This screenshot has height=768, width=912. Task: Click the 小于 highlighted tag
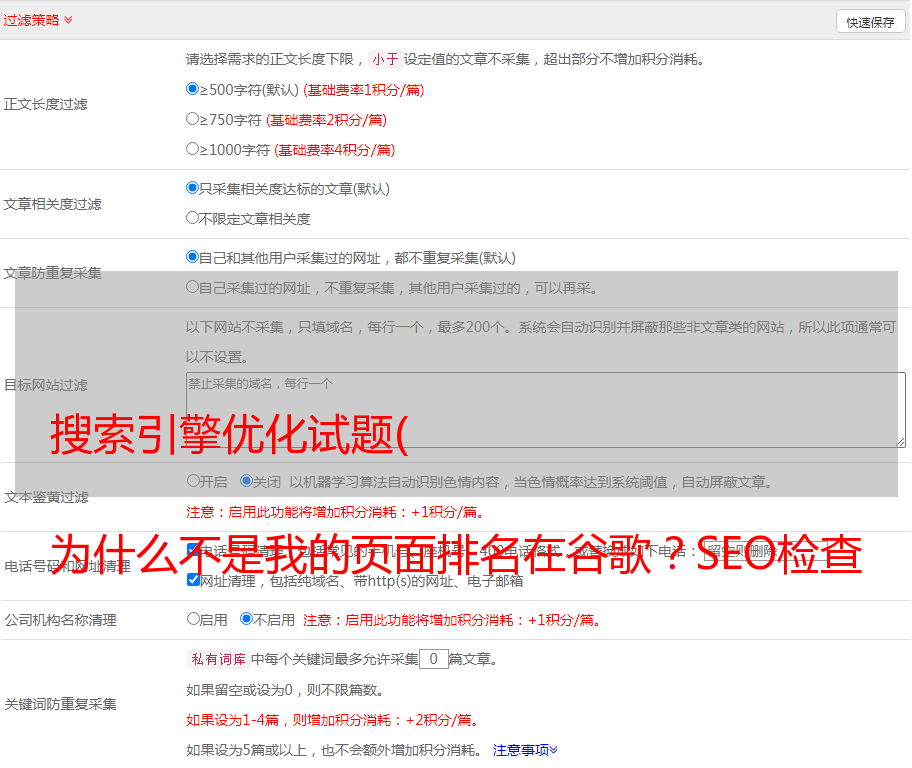[x=385, y=59]
